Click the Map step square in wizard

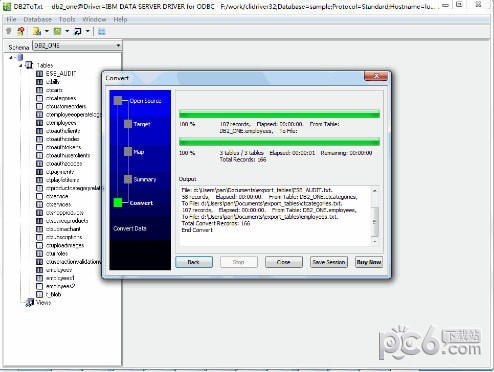coord(128,152)
